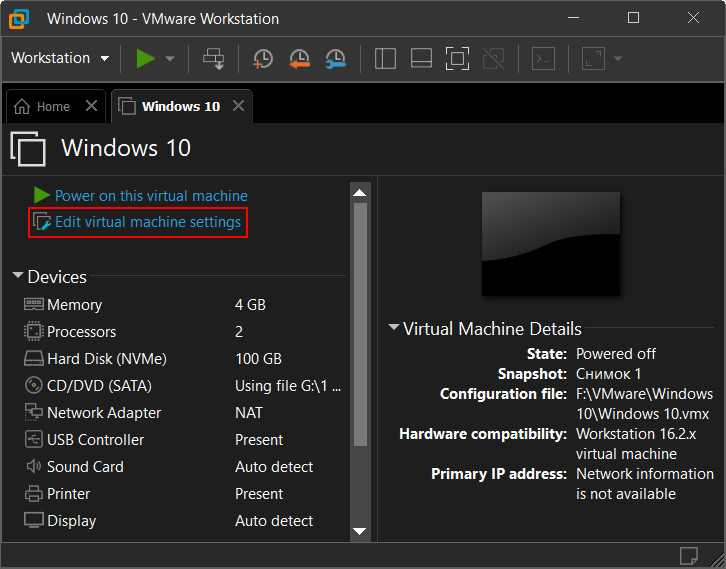The width and height of the screenshot is (726, 569).
Task: Maximize the VMware Workstation window
Action: pos(633,18)
